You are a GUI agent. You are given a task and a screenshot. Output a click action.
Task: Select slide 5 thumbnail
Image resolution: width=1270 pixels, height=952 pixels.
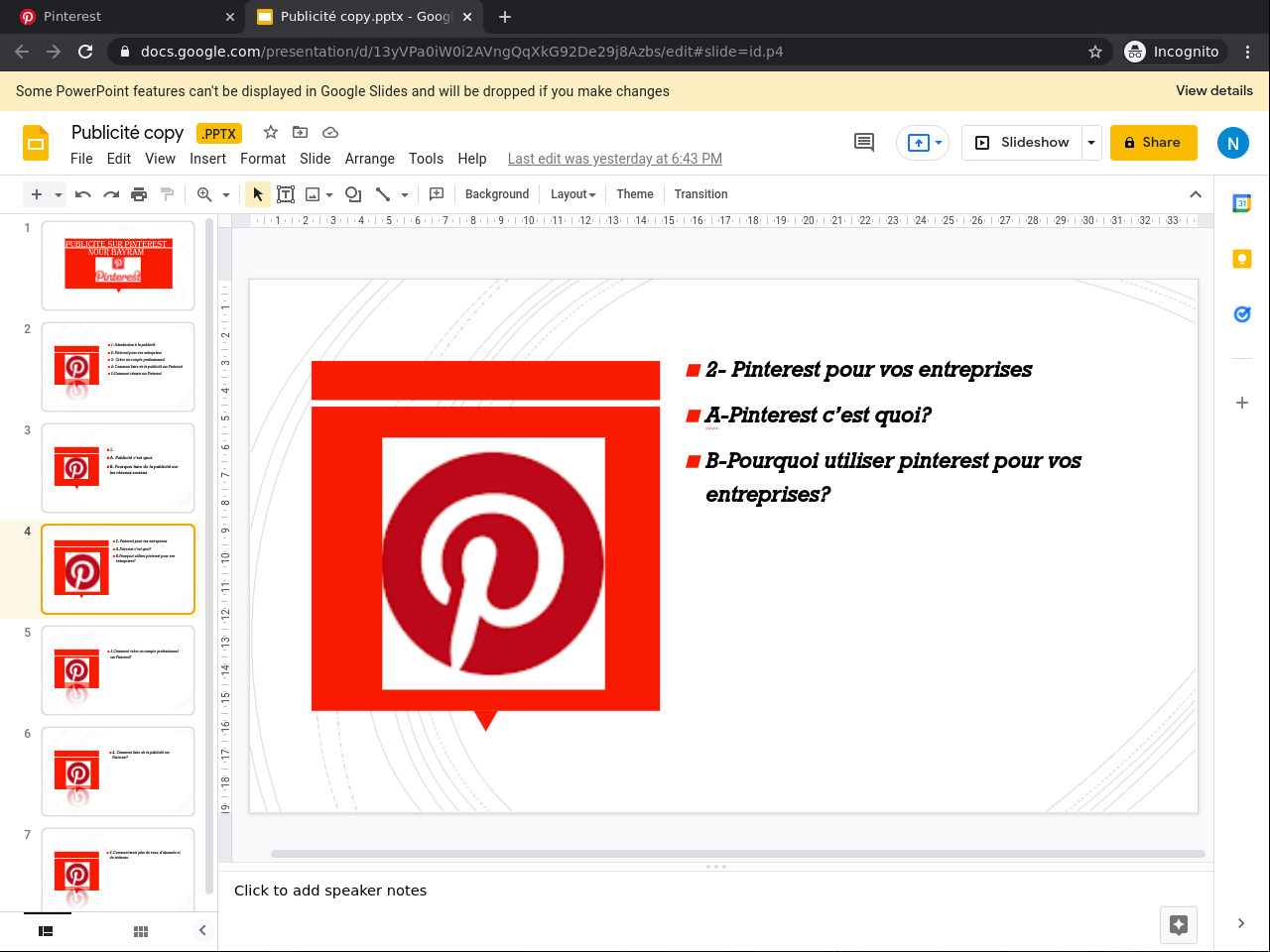pos(118,670)
